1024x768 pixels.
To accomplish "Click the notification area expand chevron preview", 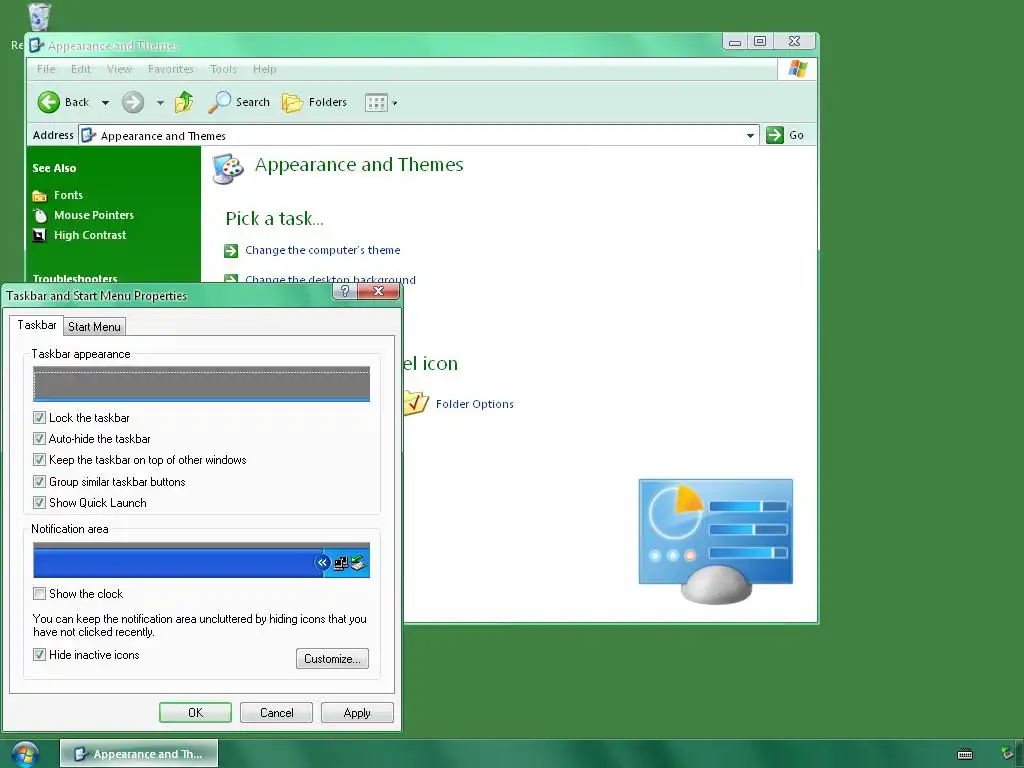I will coord(322,562).
